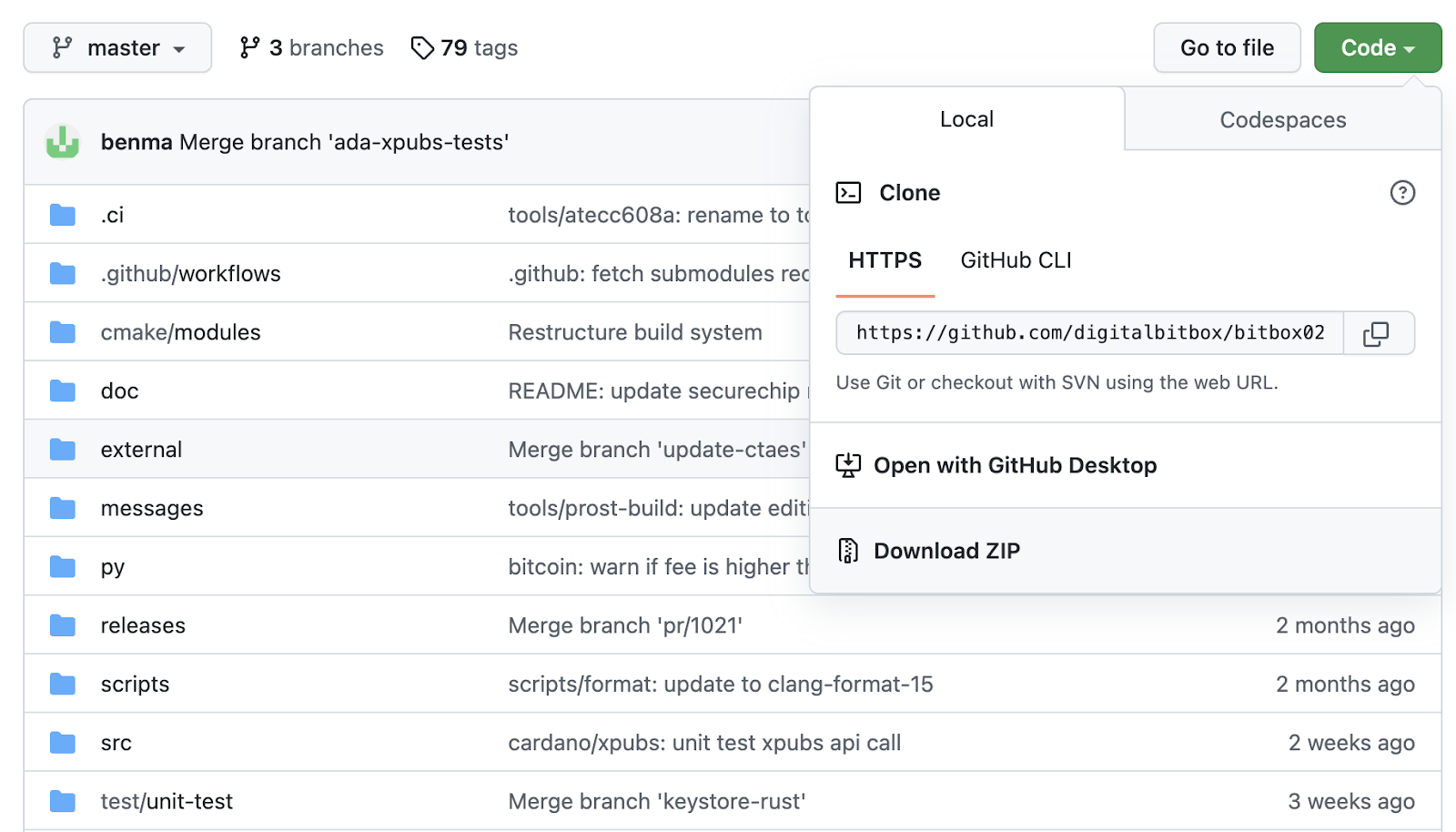
Task: Click the benma commit author avatar
Action: click(x=63, y=142)
